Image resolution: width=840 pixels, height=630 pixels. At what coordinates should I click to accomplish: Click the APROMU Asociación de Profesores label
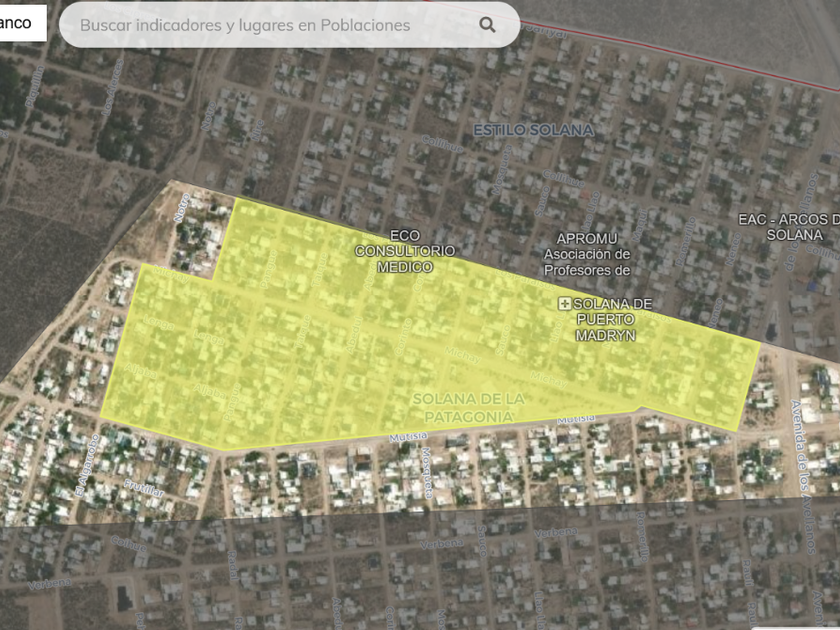(587, 254)
